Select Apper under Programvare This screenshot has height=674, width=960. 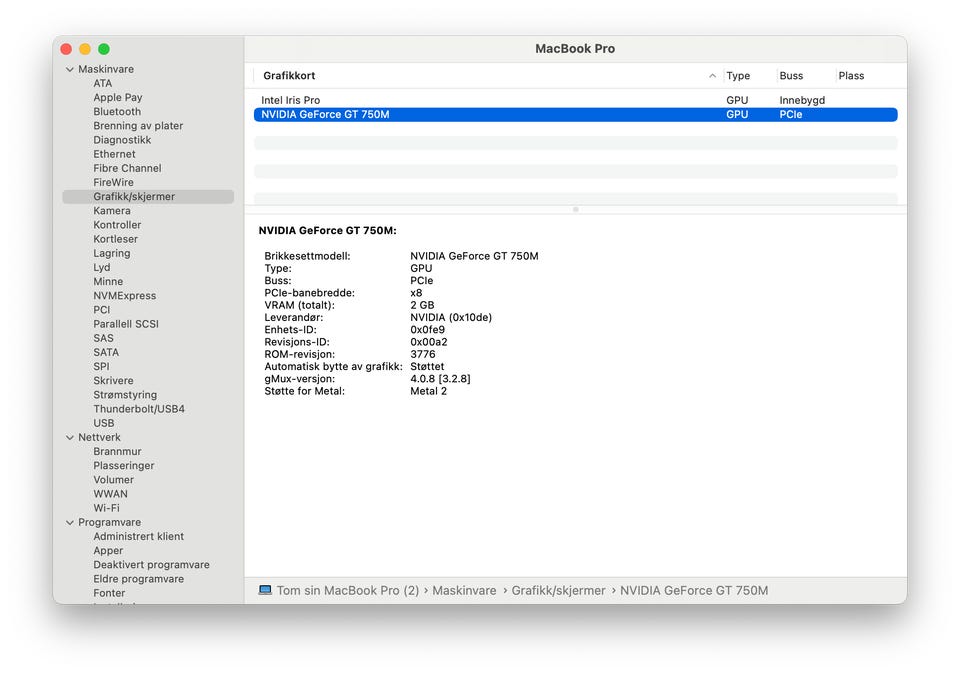pos(108,551)
